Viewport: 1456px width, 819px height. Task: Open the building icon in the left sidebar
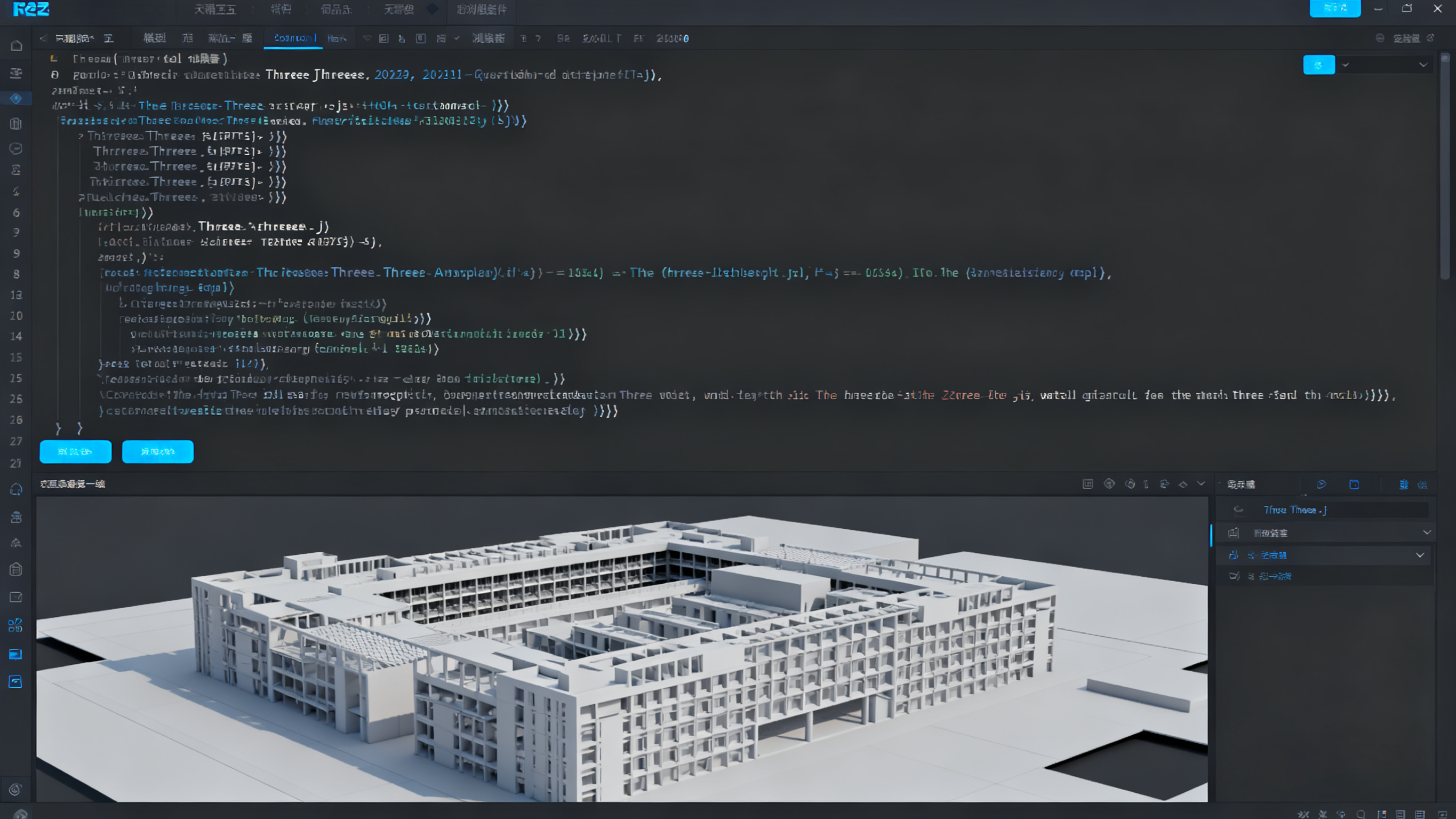(16, 123)
